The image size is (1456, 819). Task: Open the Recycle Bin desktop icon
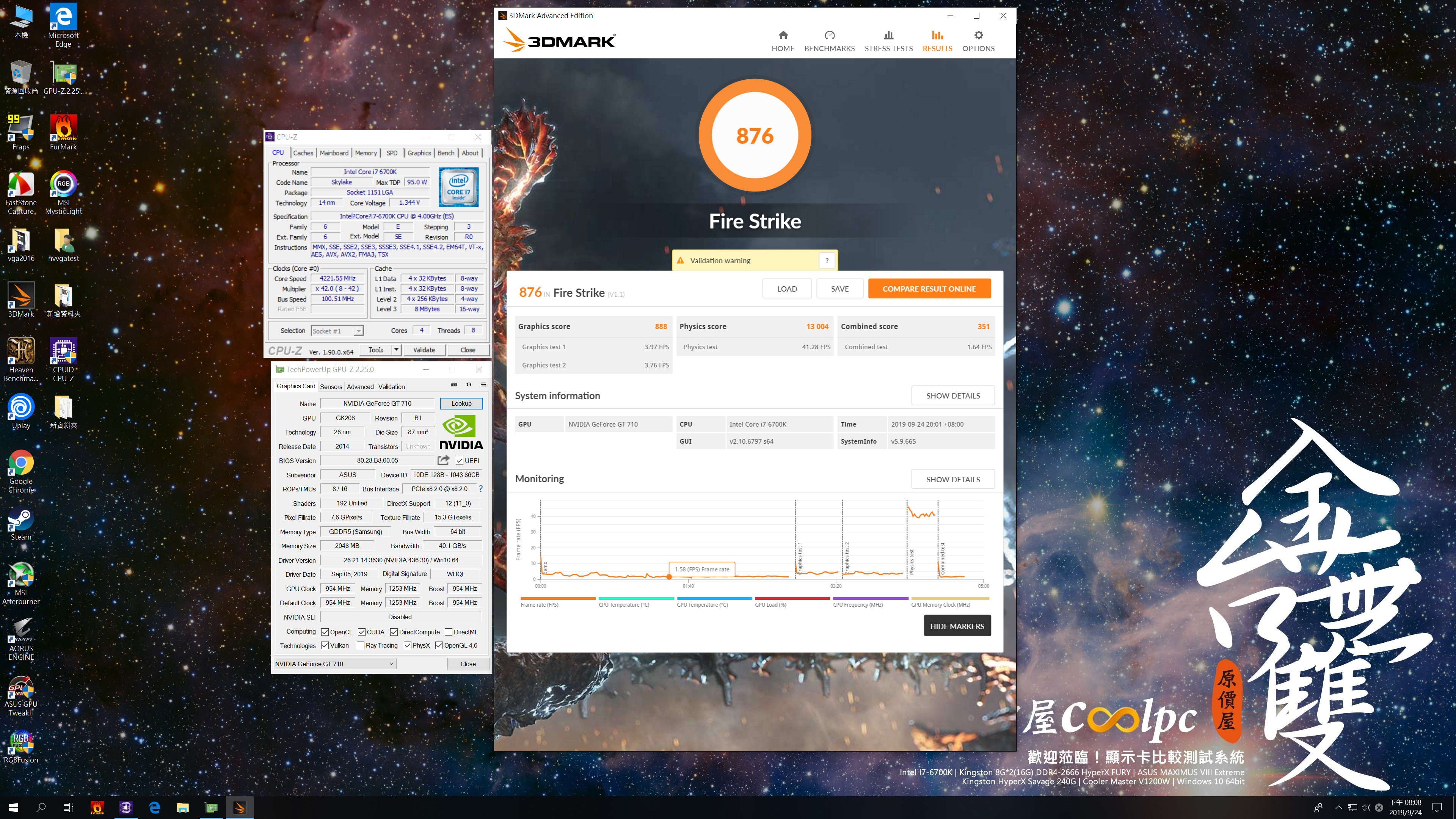tap(21, 77)
